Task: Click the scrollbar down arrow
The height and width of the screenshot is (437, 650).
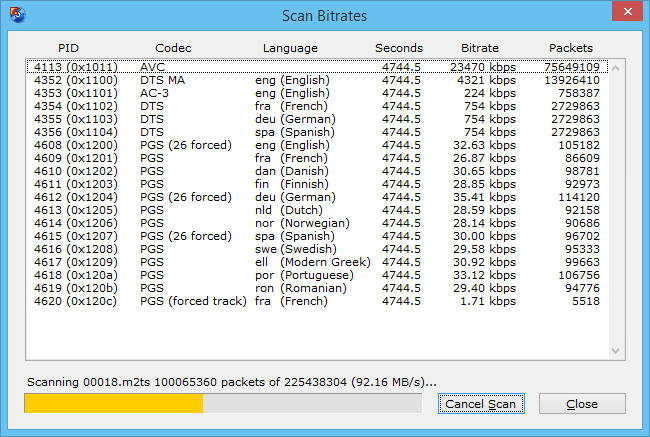Action: pyautogui.click(x=616, y=351)
